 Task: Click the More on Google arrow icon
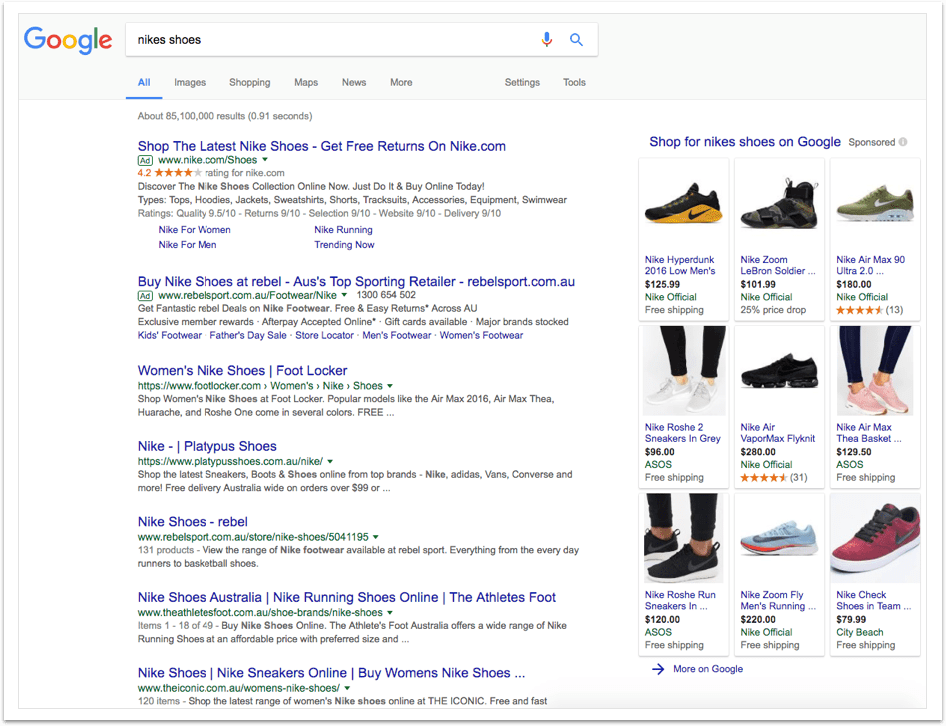[658, 669]
